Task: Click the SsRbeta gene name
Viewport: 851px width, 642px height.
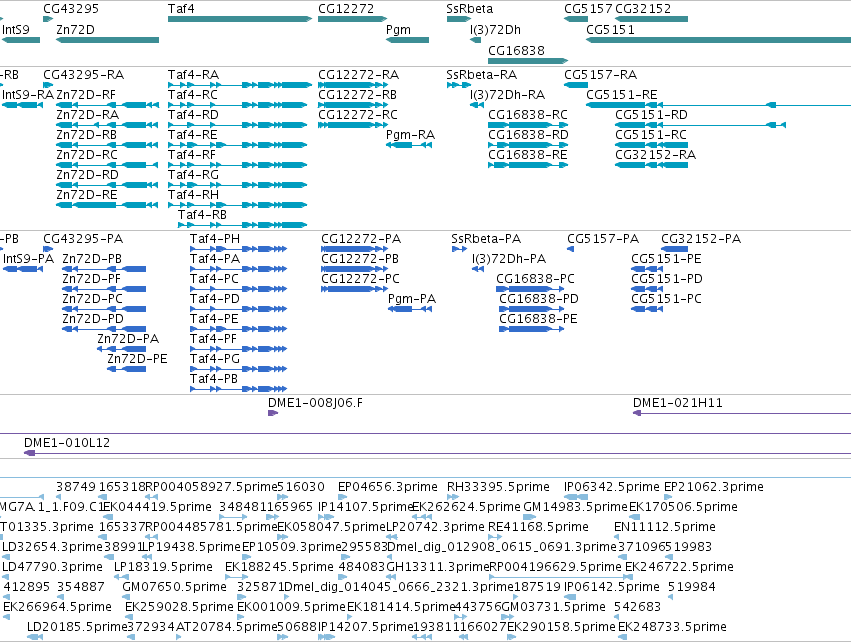Action: [x=469, y=9]
